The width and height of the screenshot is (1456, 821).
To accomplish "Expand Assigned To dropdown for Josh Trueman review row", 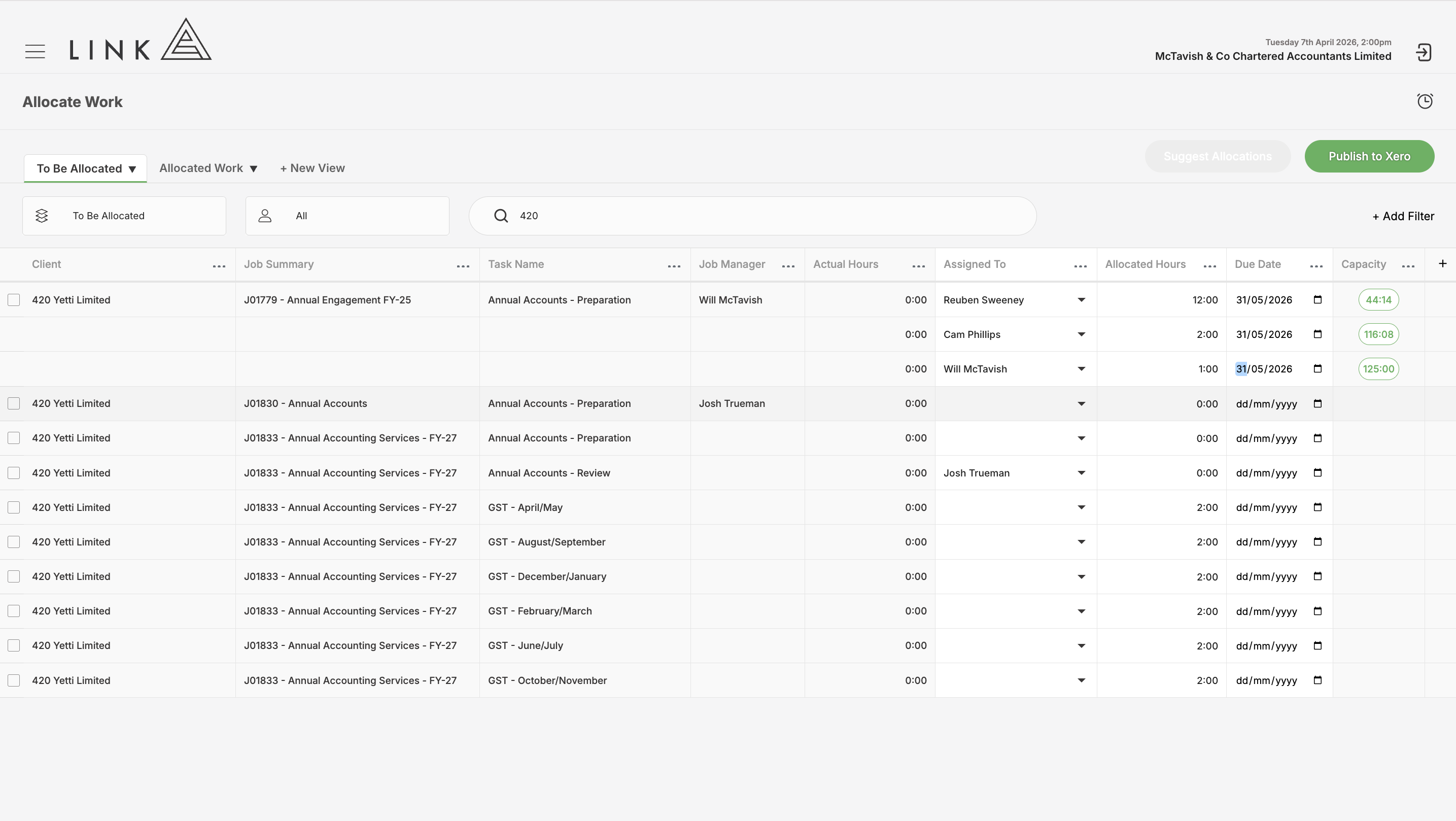I will [1081, 473].
